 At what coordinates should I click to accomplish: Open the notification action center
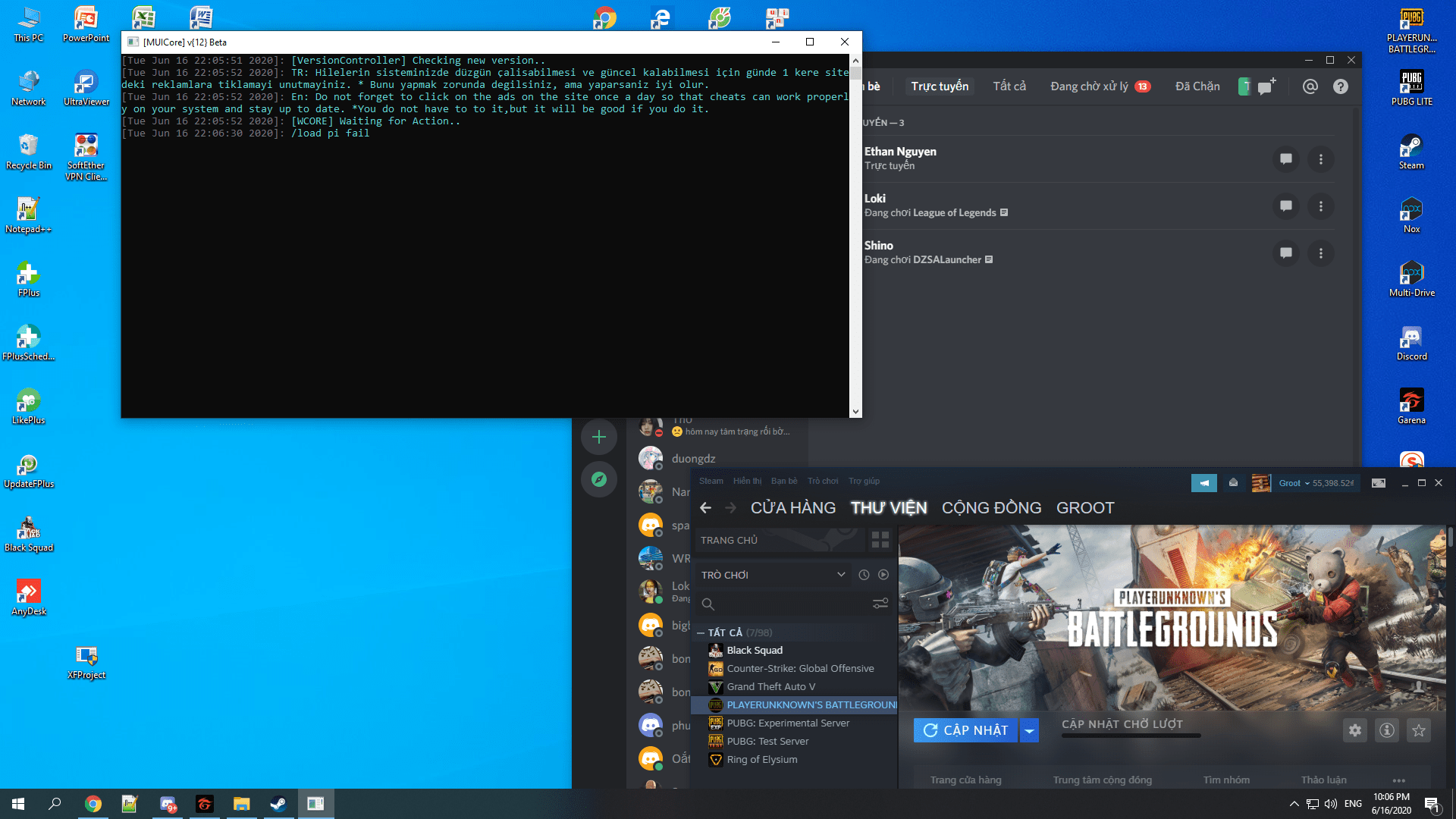pyautogui.click(x=1432, y=804)
